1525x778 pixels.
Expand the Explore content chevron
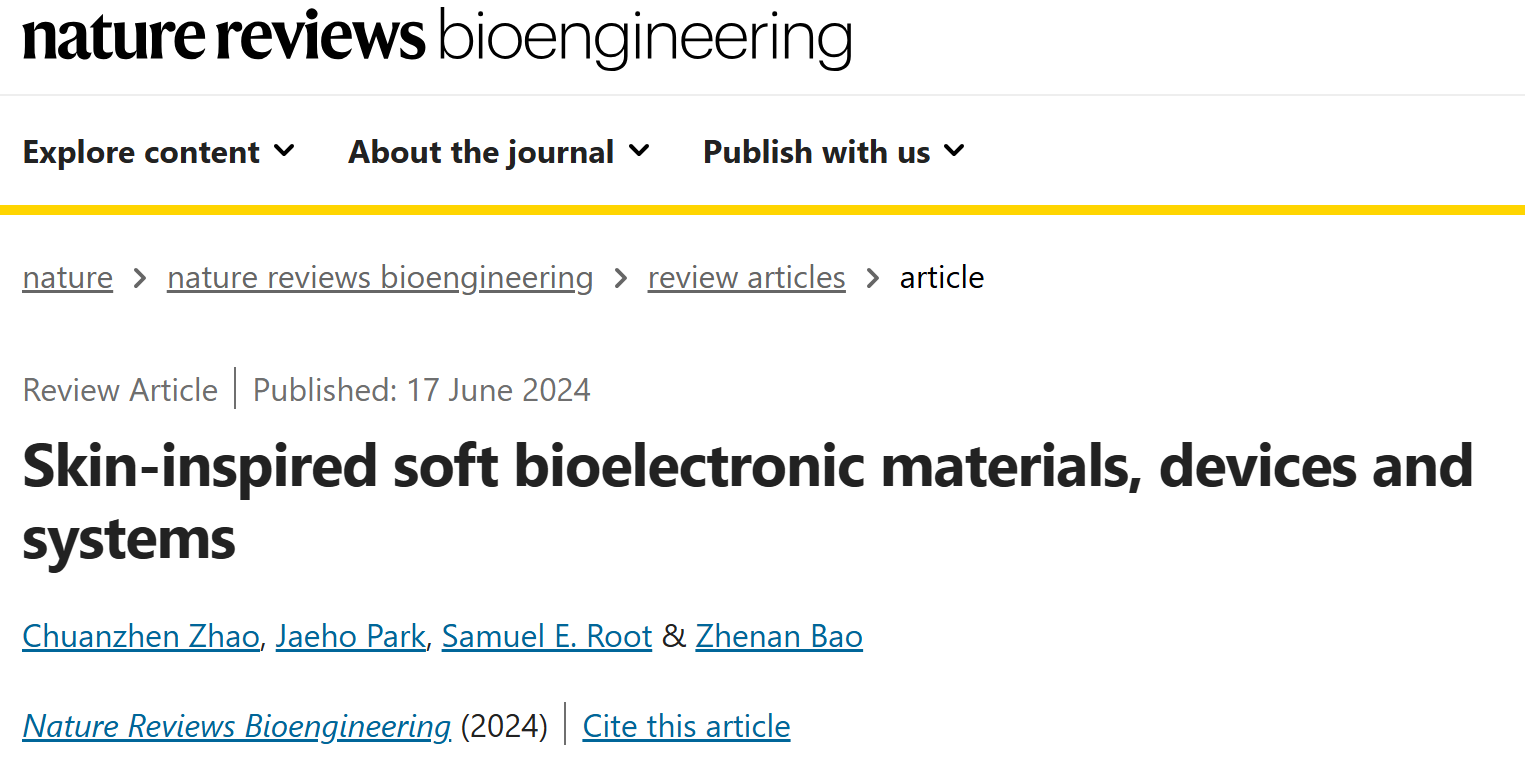click(285, 151)
